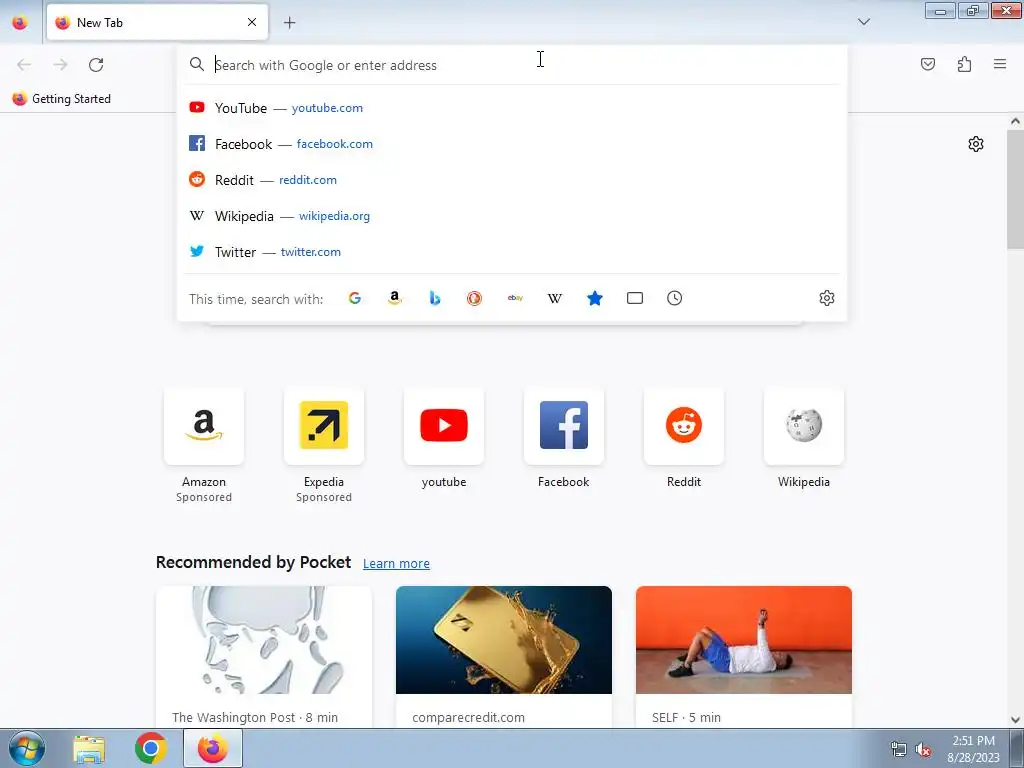Screen dimensions: 1024x768
Task: Search this time with Wikipedia icon
Action: (x=554, y=298)
